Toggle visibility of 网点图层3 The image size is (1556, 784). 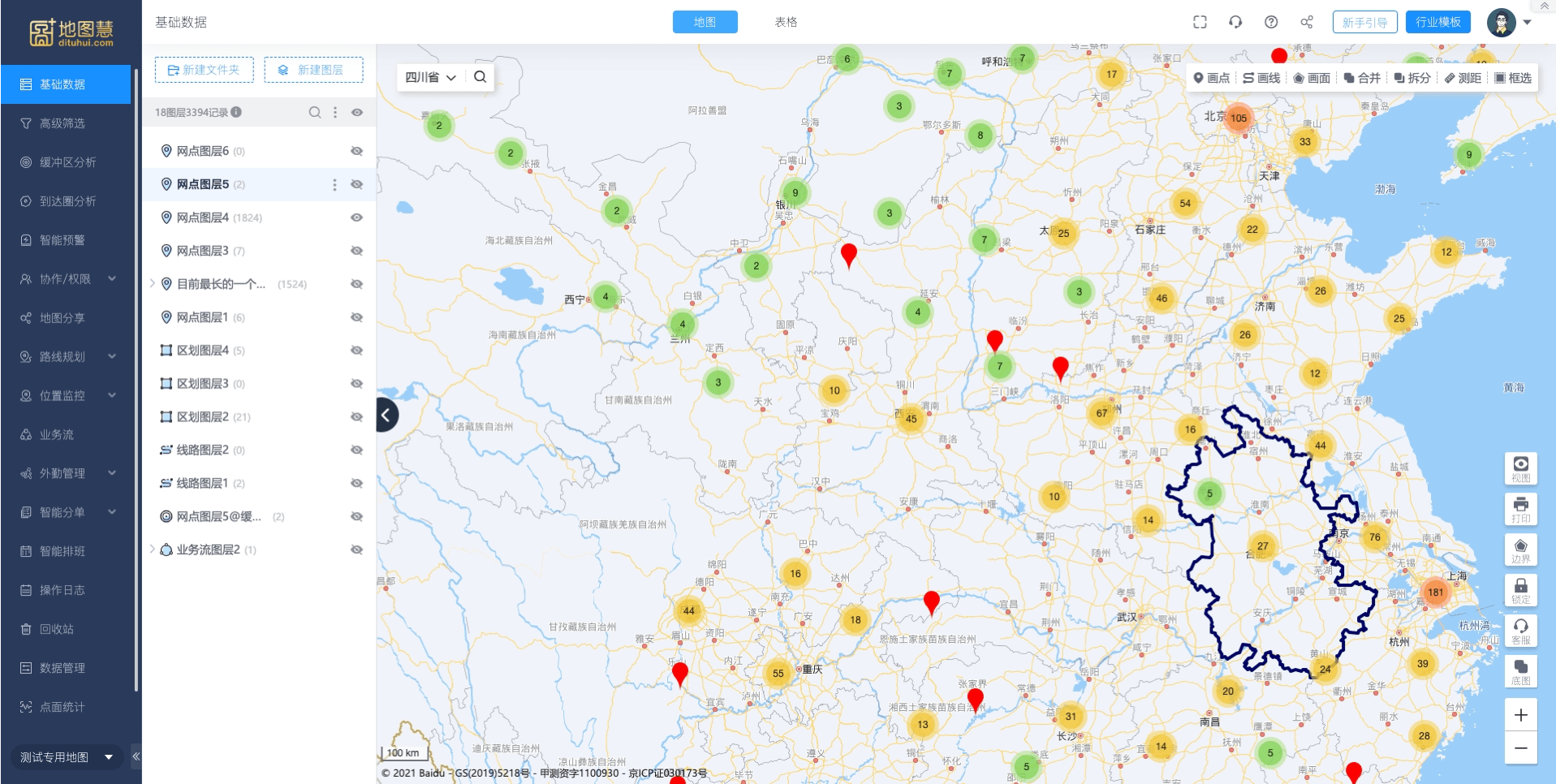click(356, 251)
